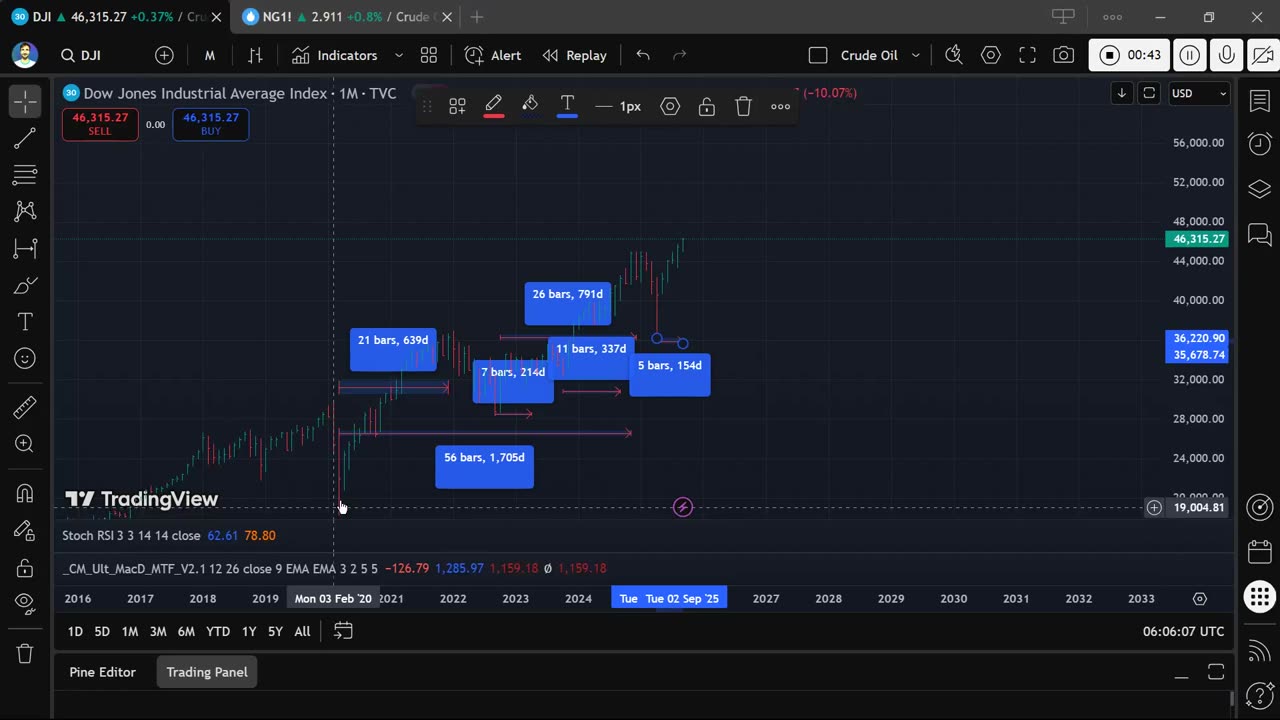This screenshot has height=720, width=1280.
Task: Open the USD currency dropdown
Action: coord(1199,93)
